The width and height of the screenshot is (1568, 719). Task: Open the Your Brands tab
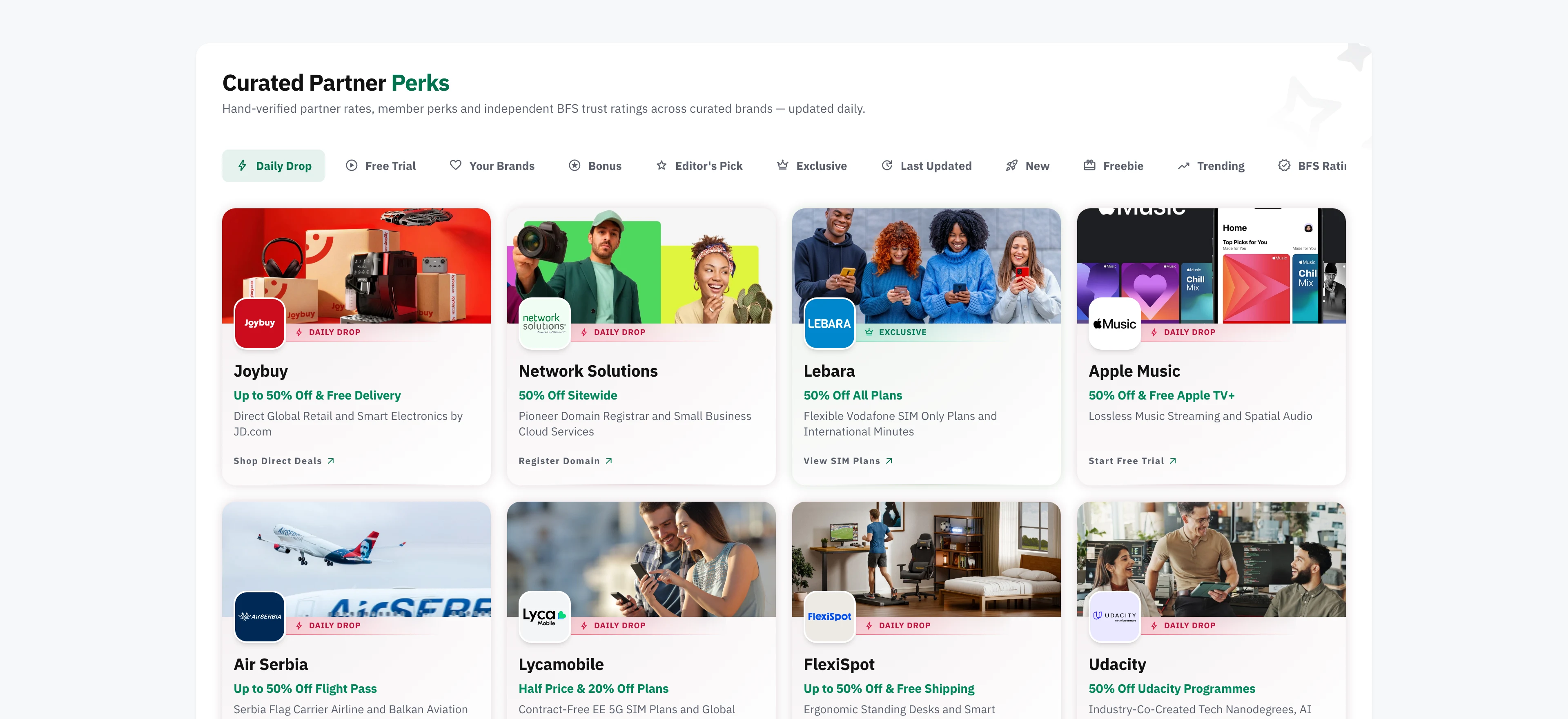coord(492,165)
